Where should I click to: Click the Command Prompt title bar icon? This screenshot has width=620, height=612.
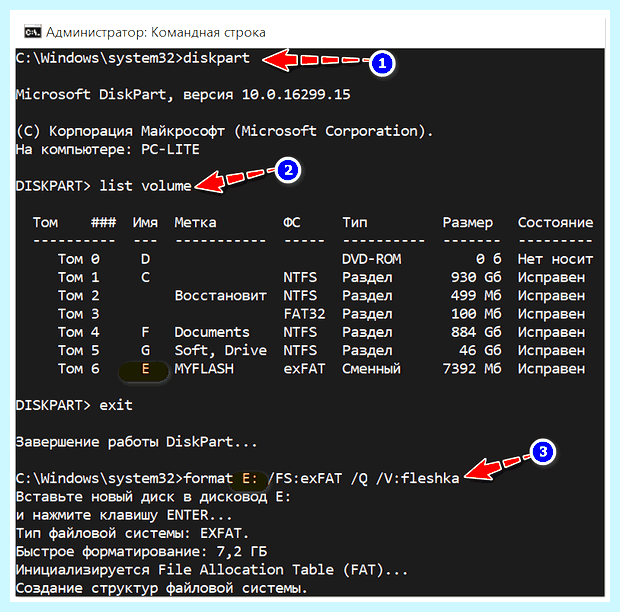[x=32, y=32]
